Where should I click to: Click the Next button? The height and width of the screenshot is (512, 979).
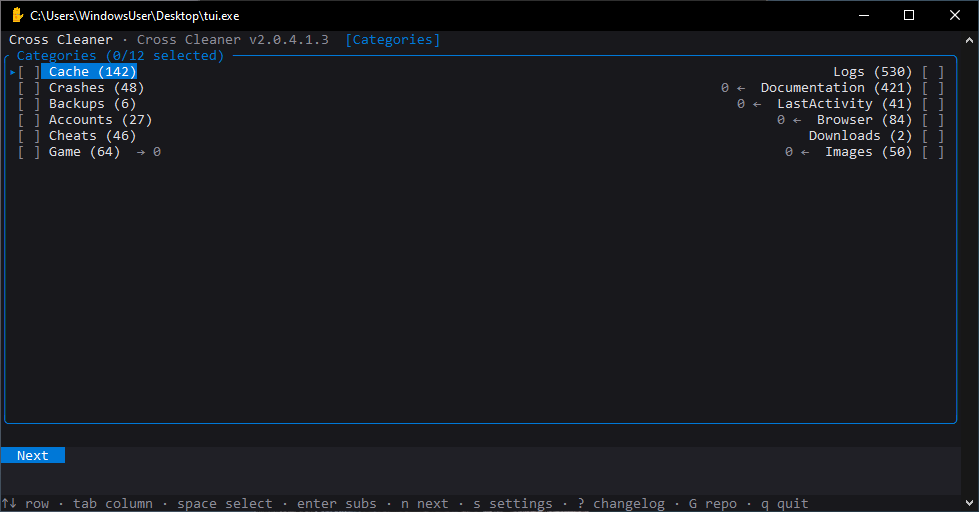pos(32,455)
